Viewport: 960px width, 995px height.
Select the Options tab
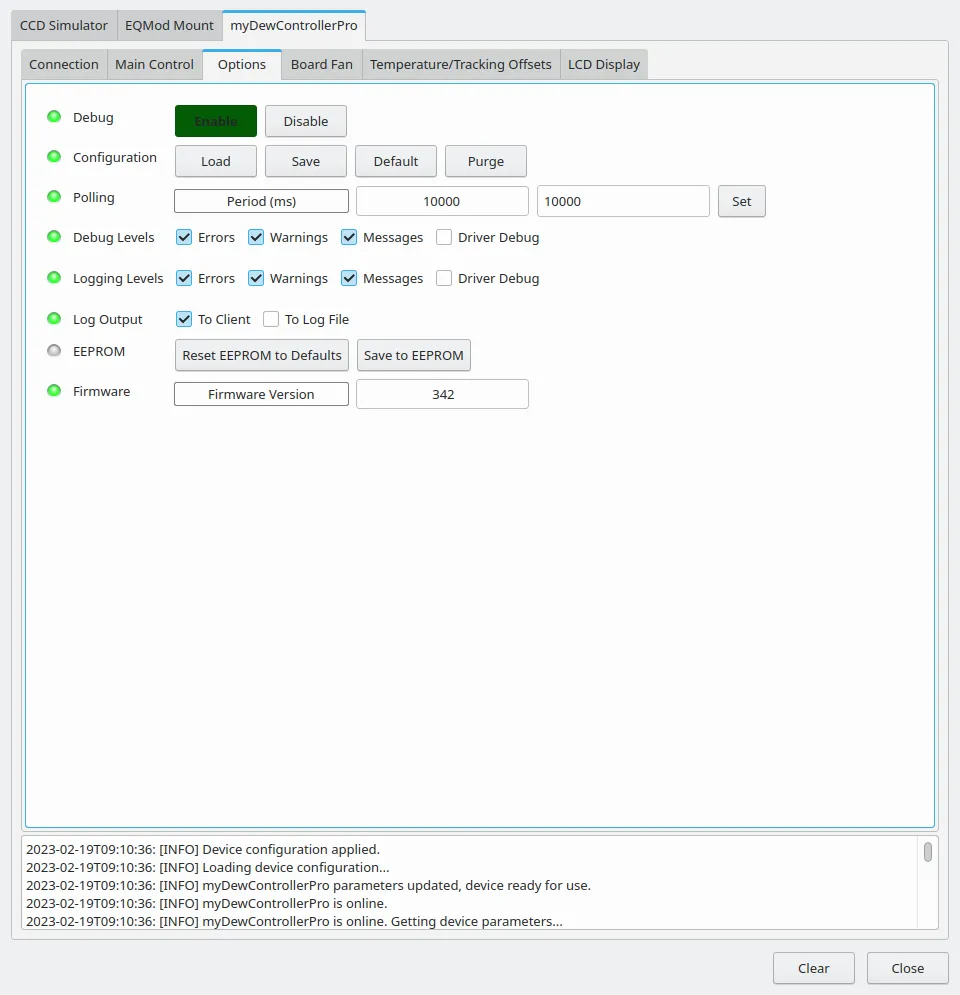click(242, 64)
